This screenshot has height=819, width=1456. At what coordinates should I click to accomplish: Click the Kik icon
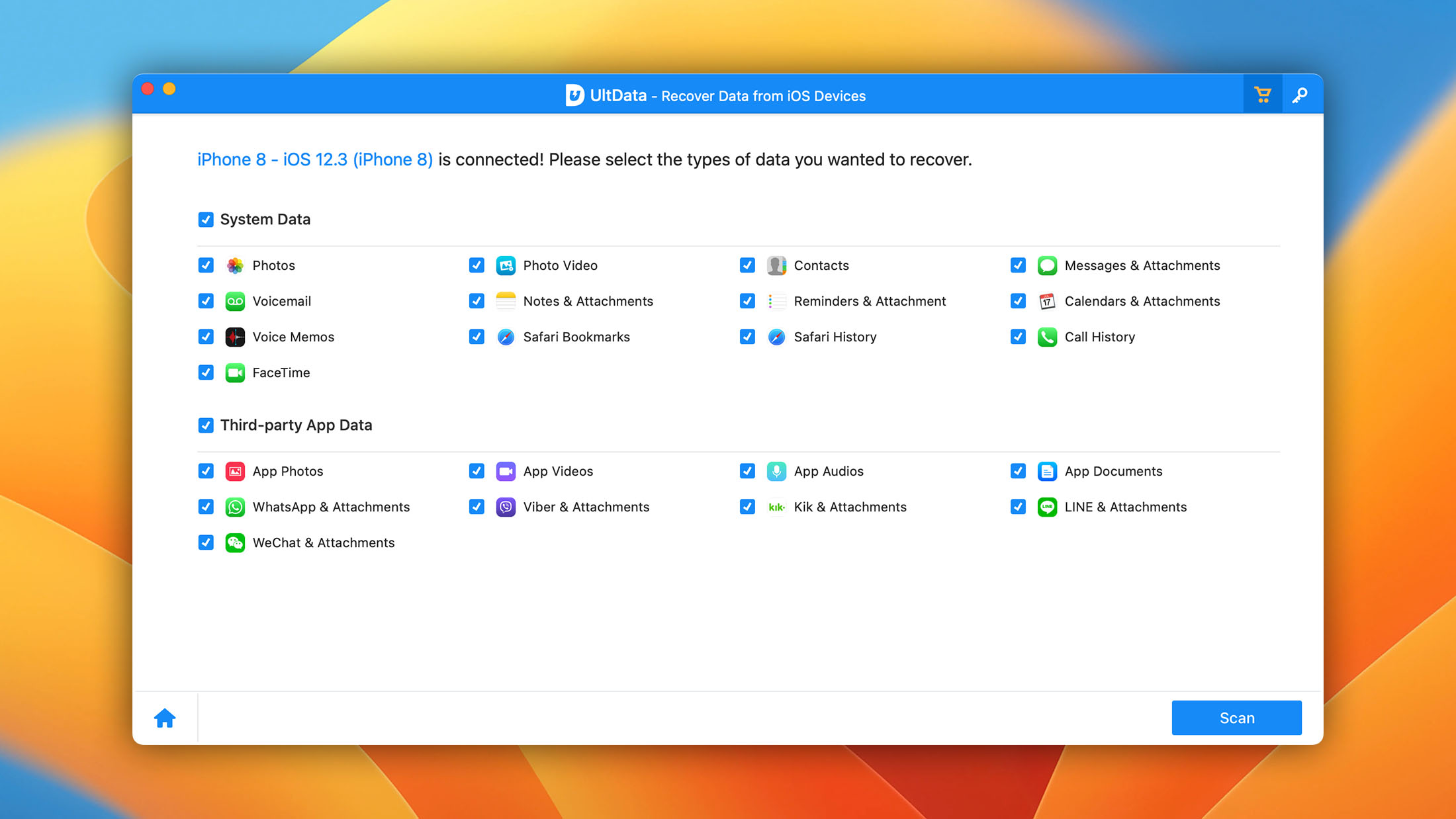coord(776,507)
